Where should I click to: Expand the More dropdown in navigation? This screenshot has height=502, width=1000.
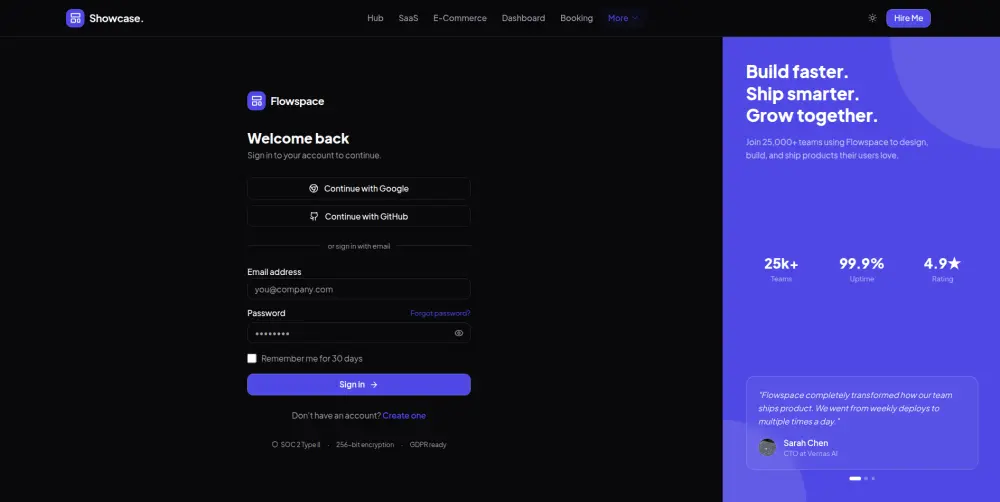point(622,18)
